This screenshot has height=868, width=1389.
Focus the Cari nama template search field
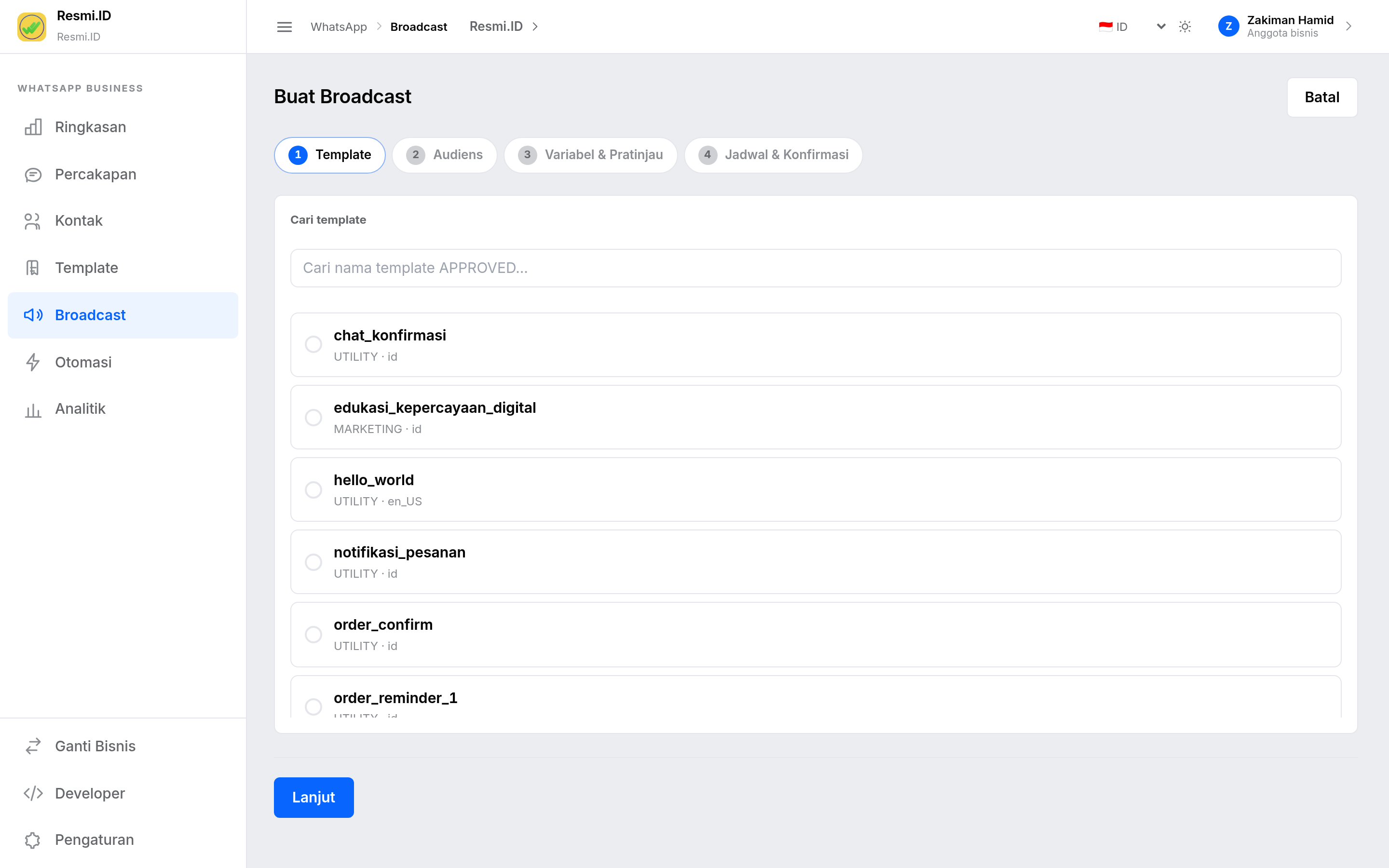pyautogui.click(x=816, y=268)
